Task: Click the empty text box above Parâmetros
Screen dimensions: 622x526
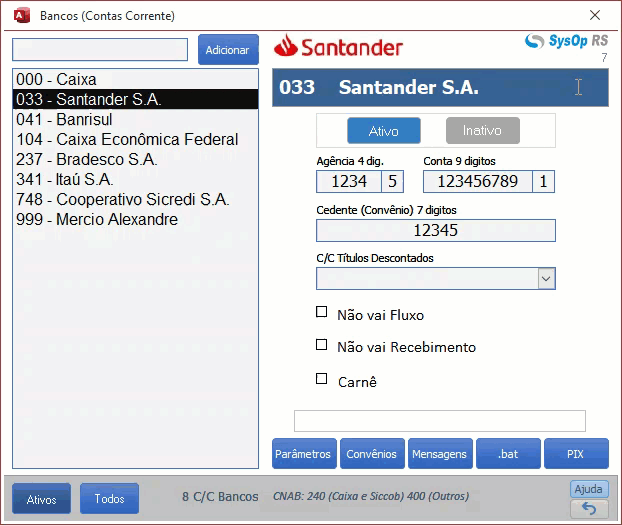Action: 440,421
